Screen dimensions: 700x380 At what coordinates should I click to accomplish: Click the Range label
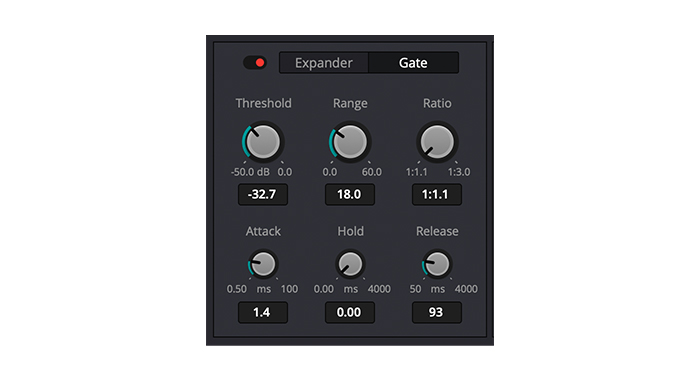coord(350,104)
